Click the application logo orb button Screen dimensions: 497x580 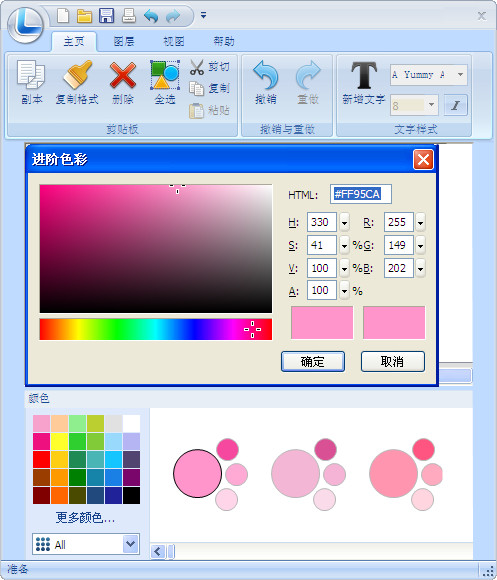click(26, 25)
